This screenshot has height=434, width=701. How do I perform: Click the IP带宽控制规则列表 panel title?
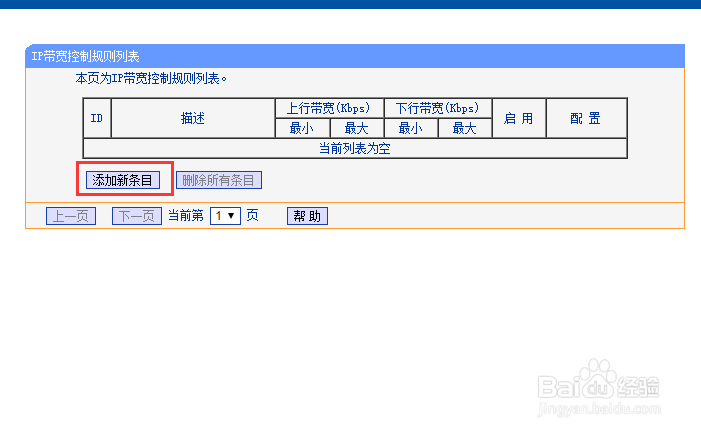coord(85,56)
